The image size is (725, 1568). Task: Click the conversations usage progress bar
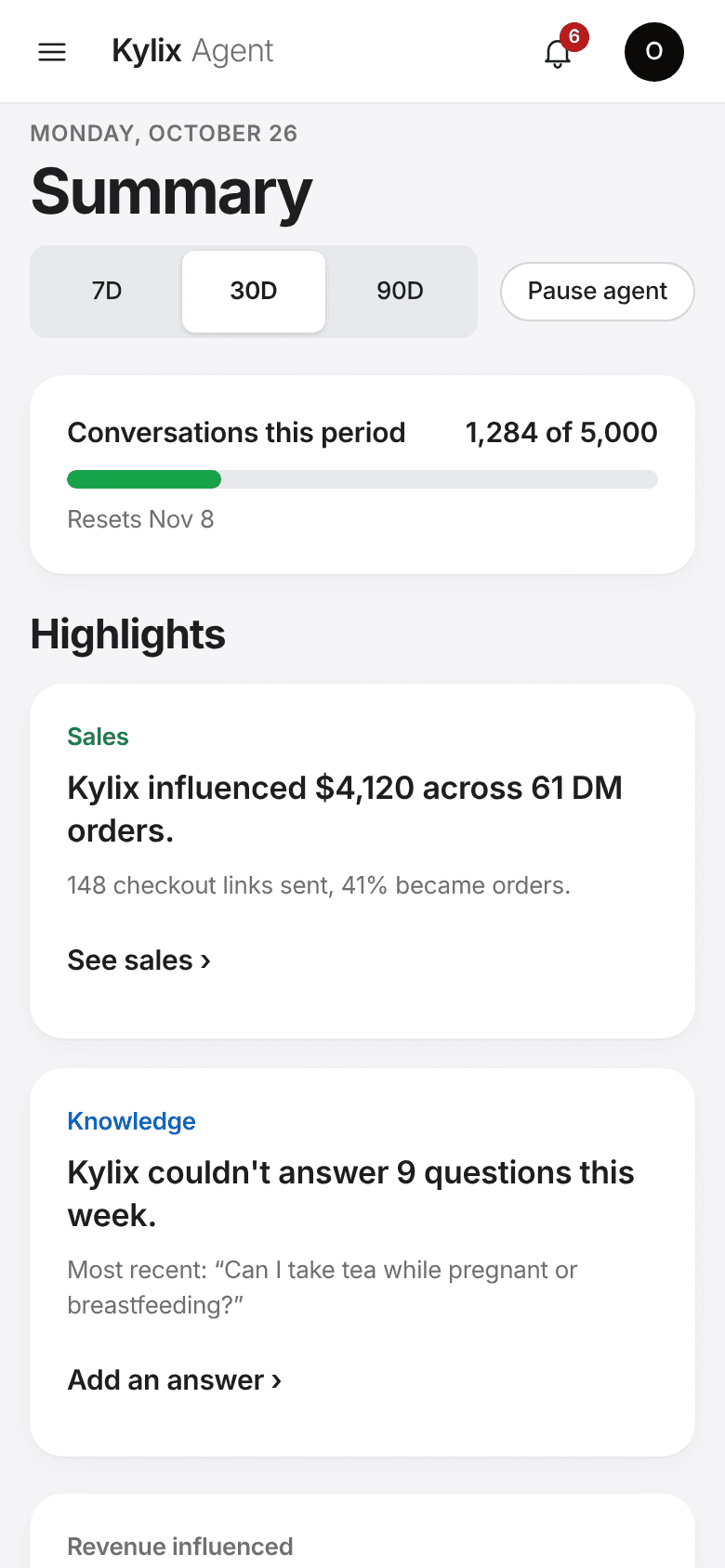click(x=362, y=479)
